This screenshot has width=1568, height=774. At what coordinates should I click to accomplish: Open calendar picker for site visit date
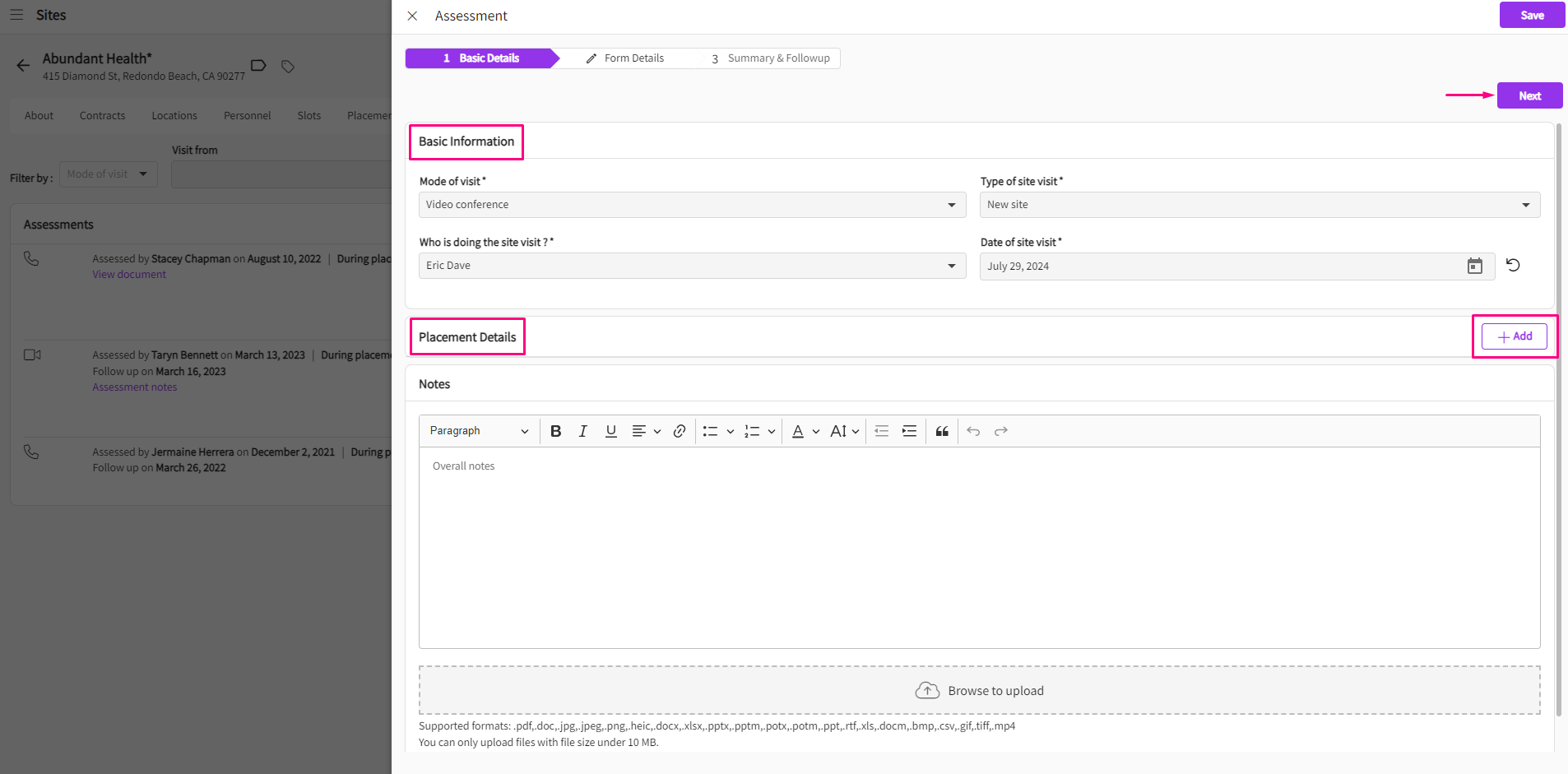click(1474, 266)
